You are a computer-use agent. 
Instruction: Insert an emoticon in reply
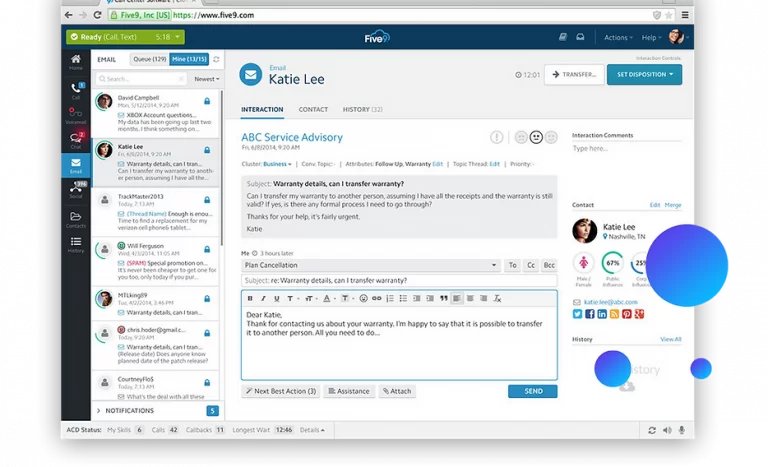tap(363, 298)
